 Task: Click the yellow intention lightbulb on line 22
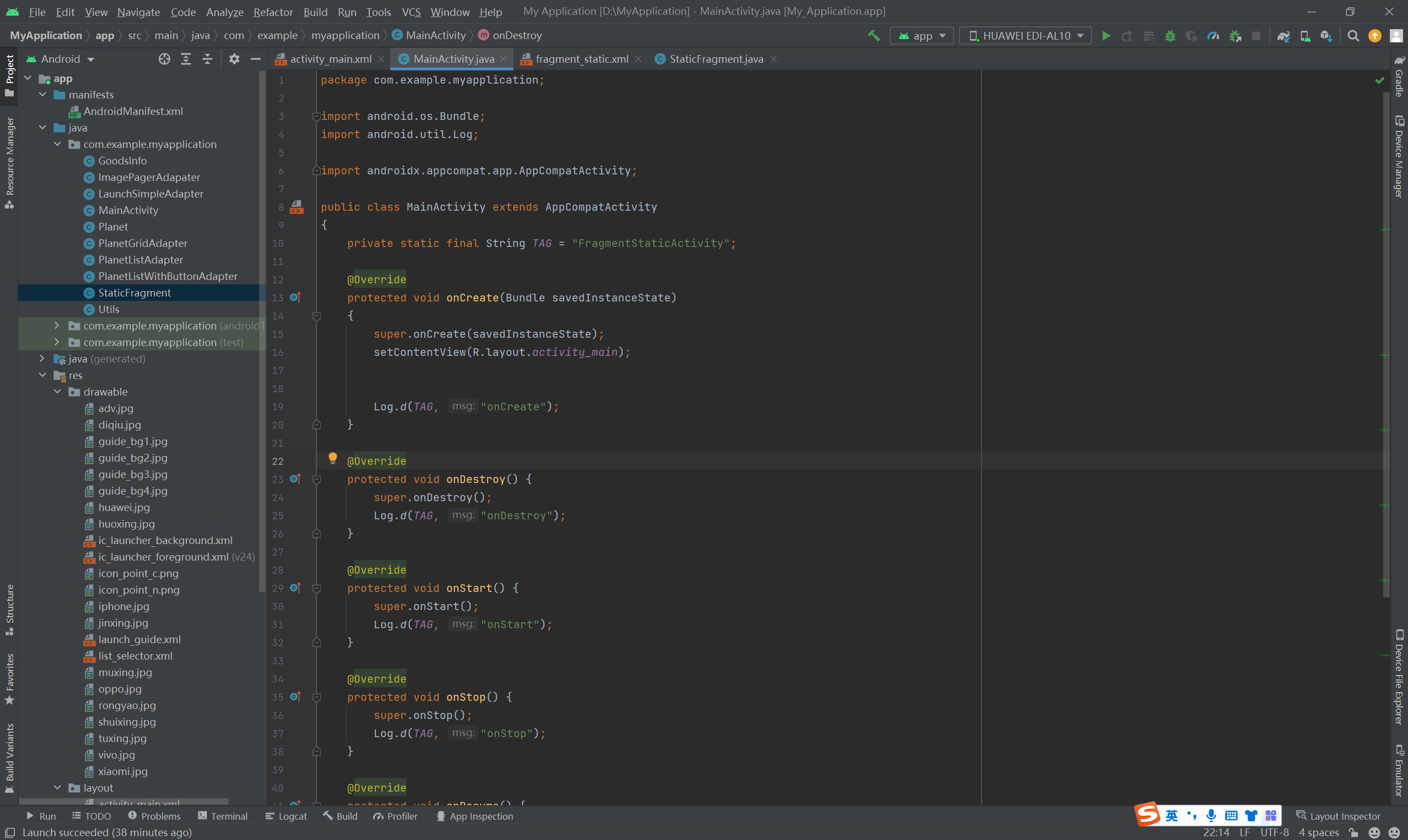coord(333,458)
